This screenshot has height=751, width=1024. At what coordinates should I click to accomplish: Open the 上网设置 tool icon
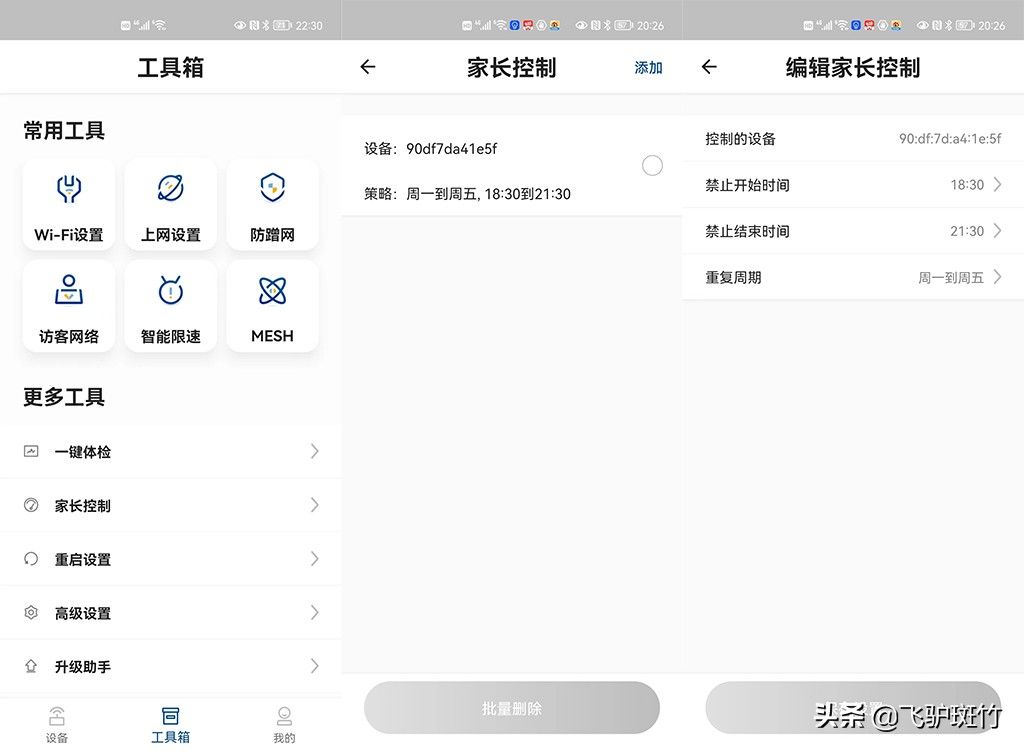pos(170,188)
